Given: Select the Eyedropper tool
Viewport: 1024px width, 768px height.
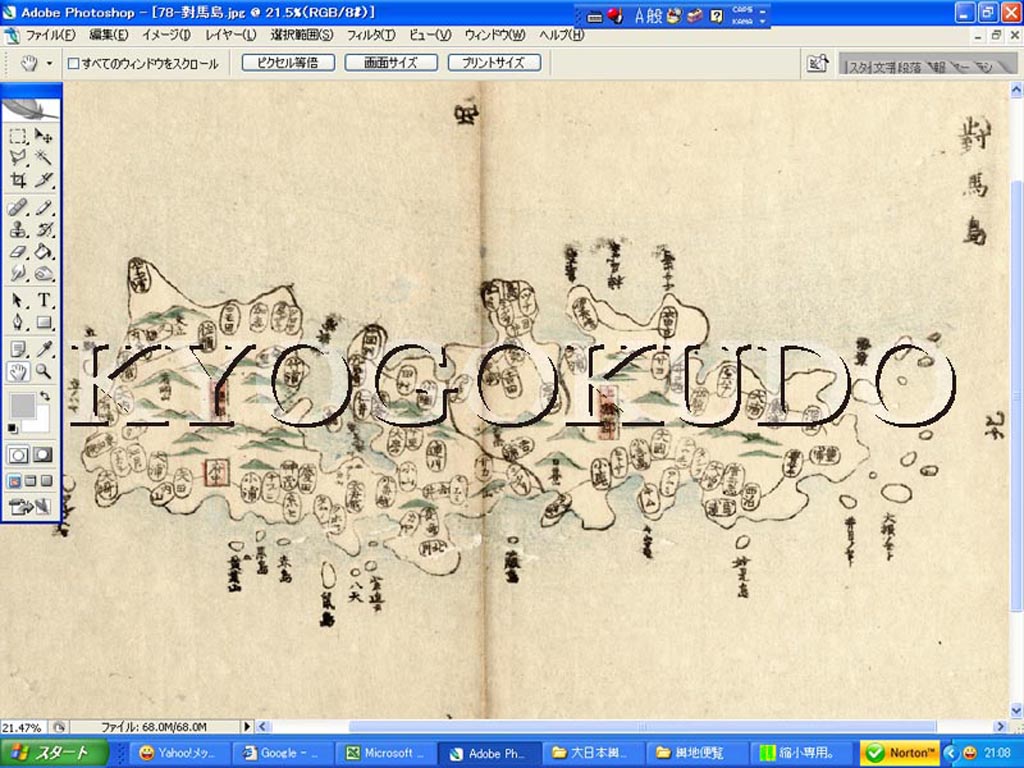Looking at the screenshot, I should click(x=44, y=349).
